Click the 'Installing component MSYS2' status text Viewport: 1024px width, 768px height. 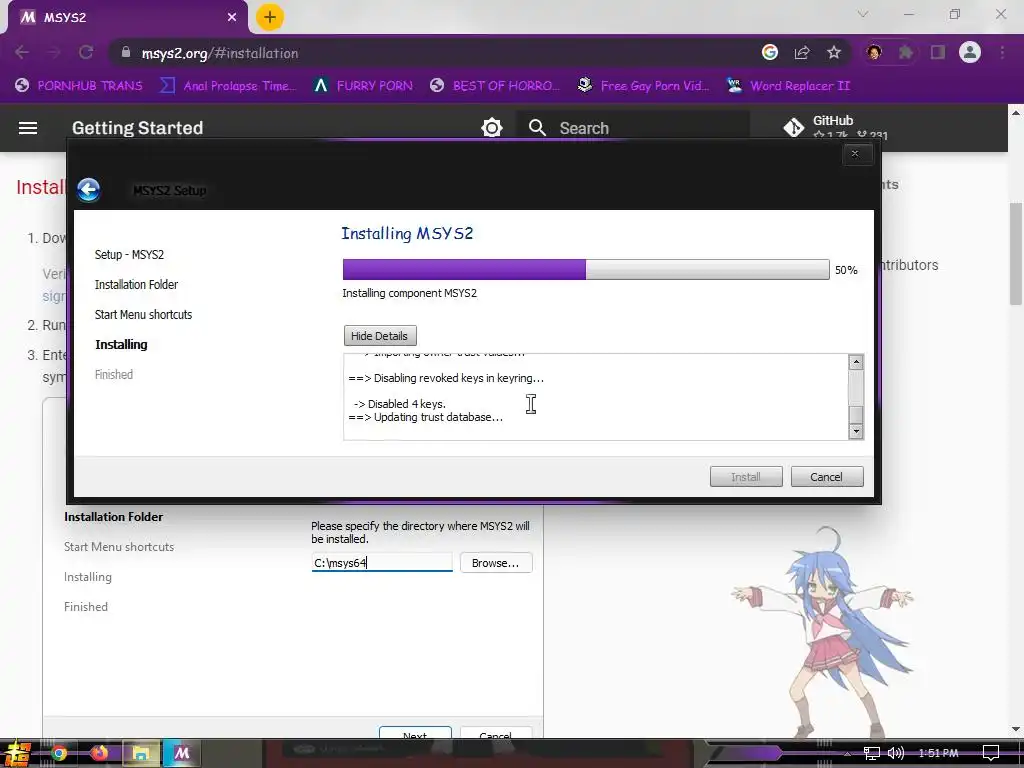tap(409, 293)
